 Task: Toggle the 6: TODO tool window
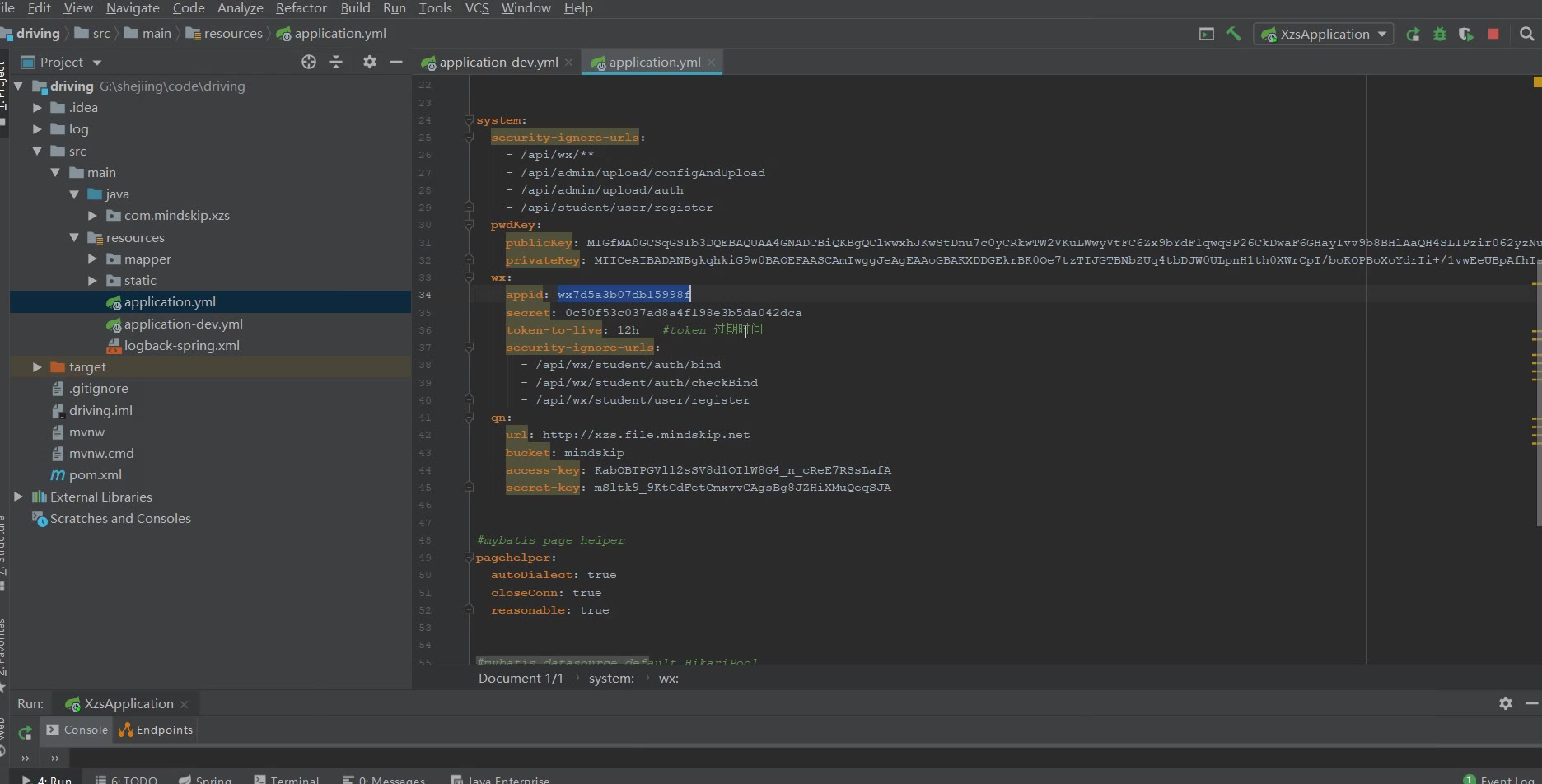[126, 779]
